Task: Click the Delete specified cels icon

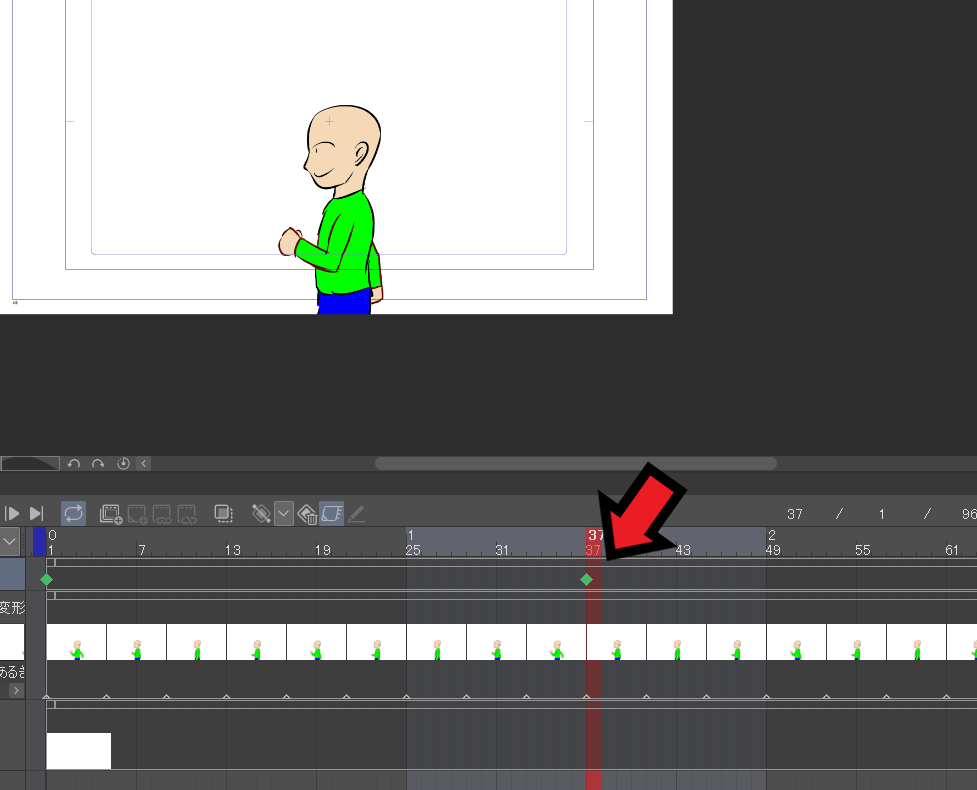Action: pyautogui.click(x=187, y=514)
